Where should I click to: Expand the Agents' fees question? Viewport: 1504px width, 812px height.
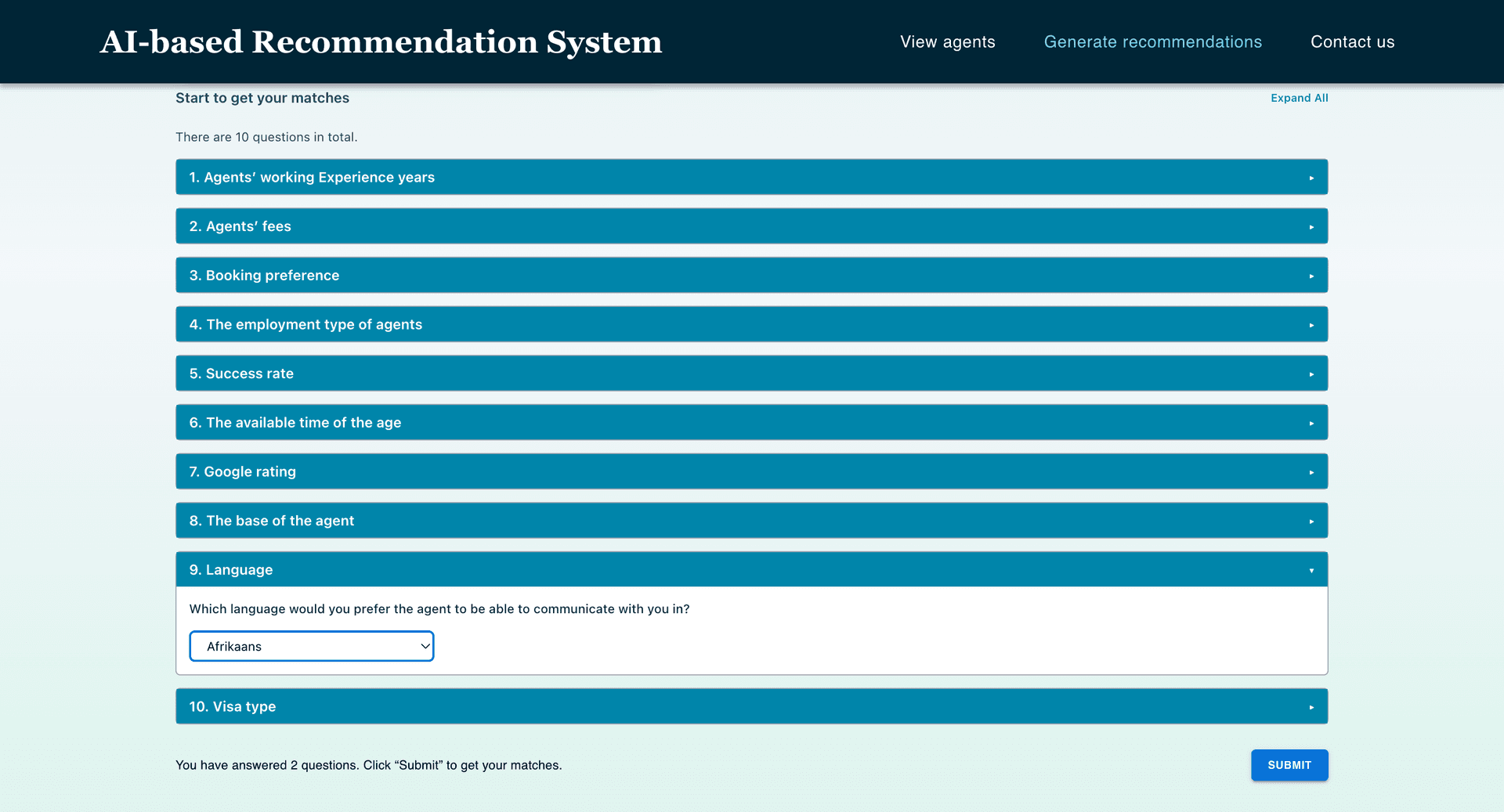(x=750, y=226)
